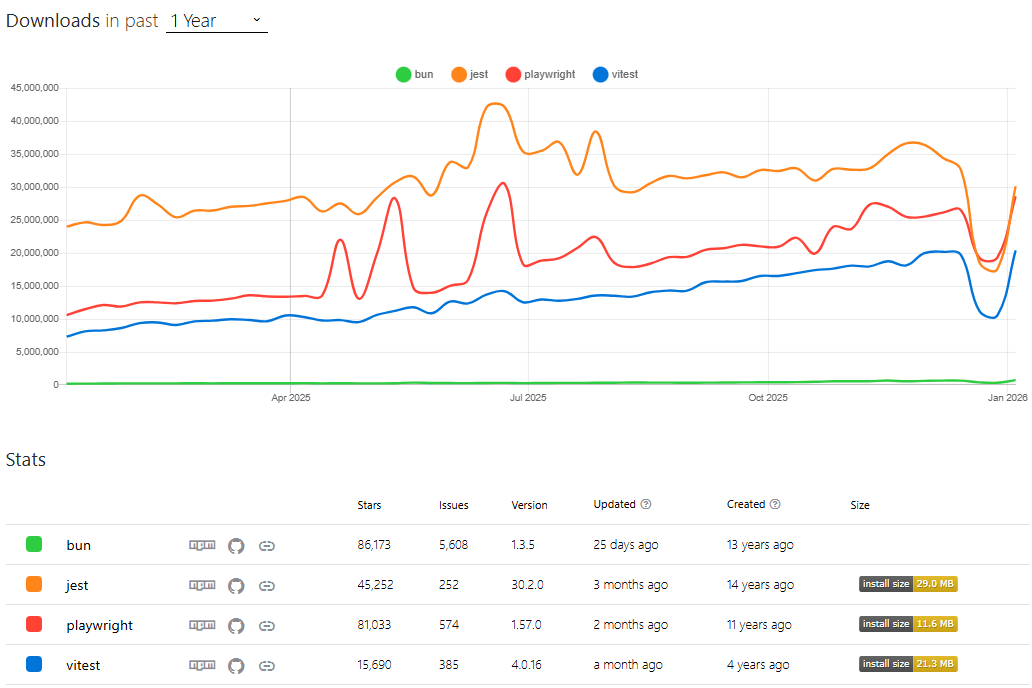Open the GitHub icon for playwright
Image resolution: width=1032 pixels, height=688 pixels.
[x=236, y=626]
